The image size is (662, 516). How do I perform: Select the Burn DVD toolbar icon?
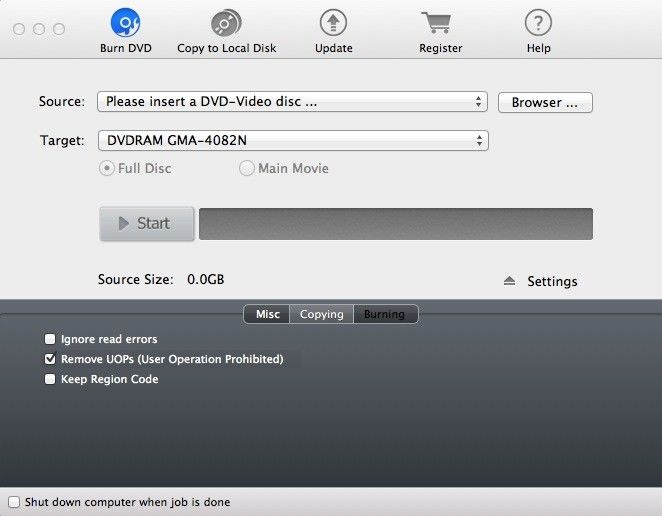pyautogui.click(x=125, y=22)
